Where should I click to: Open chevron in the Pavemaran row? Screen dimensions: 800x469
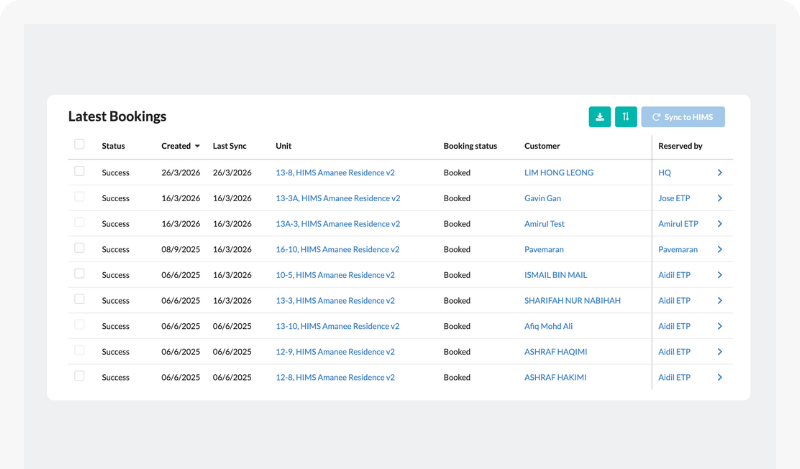click(719, 249)
